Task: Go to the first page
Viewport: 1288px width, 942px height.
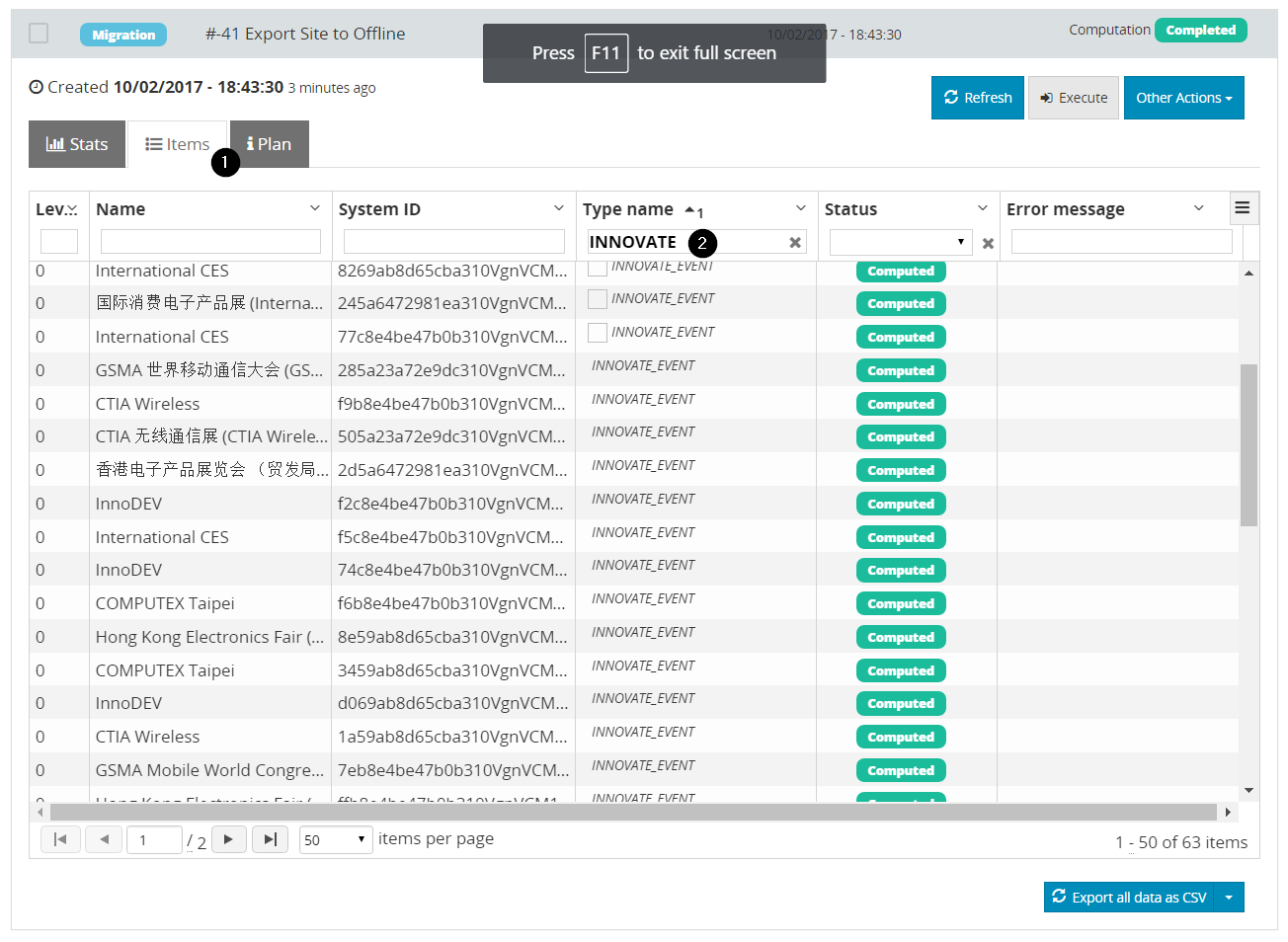Action: click(60, 839)
